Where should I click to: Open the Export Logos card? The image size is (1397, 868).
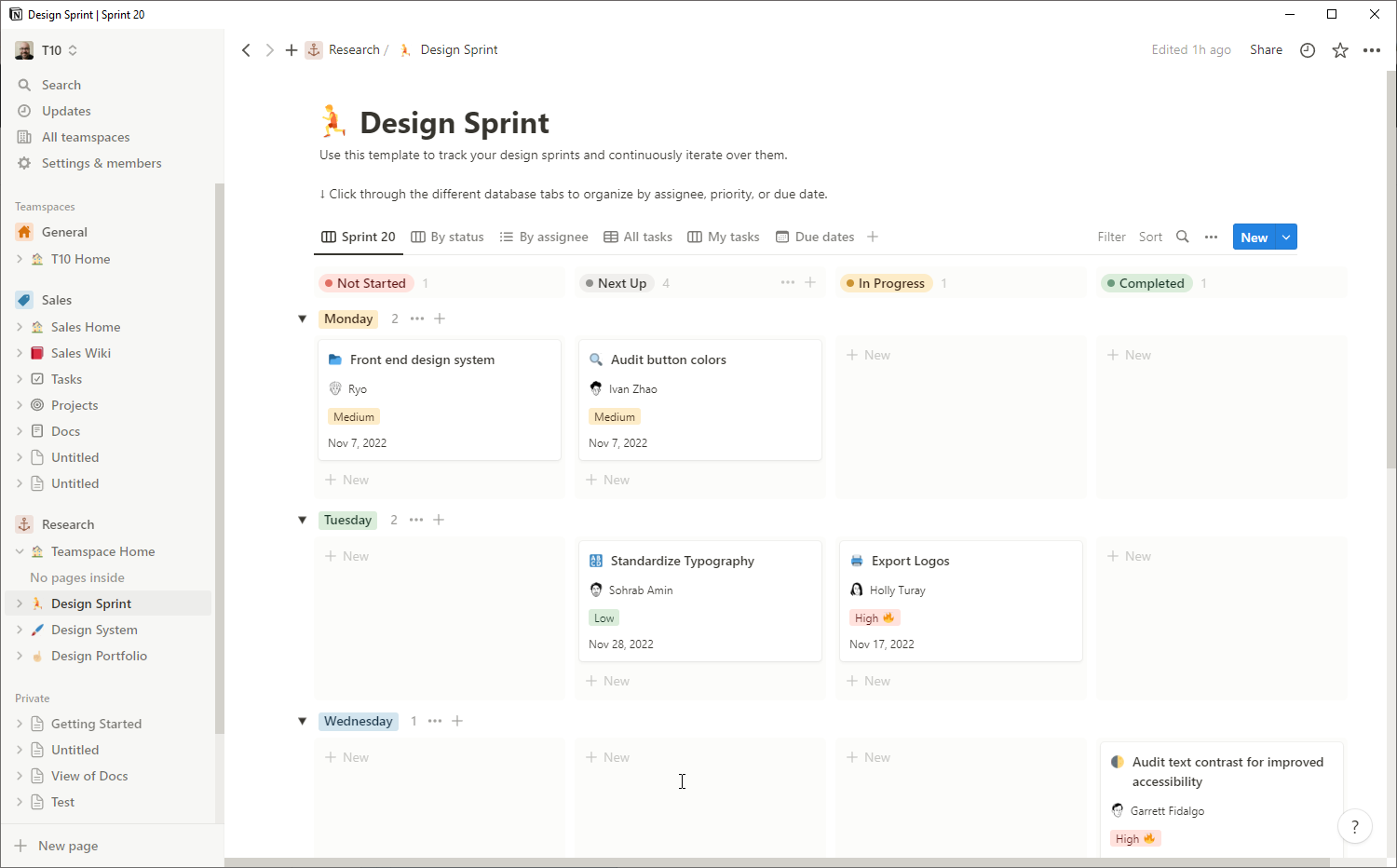[910, 561]
